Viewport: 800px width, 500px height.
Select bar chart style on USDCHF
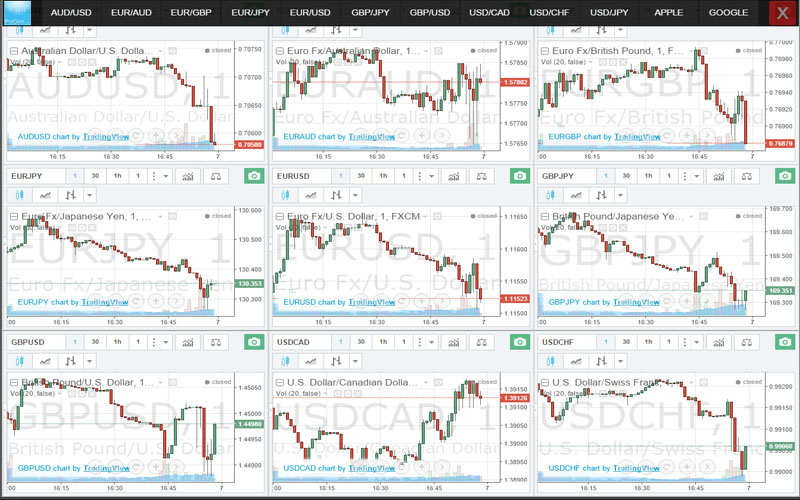point(603,361)
